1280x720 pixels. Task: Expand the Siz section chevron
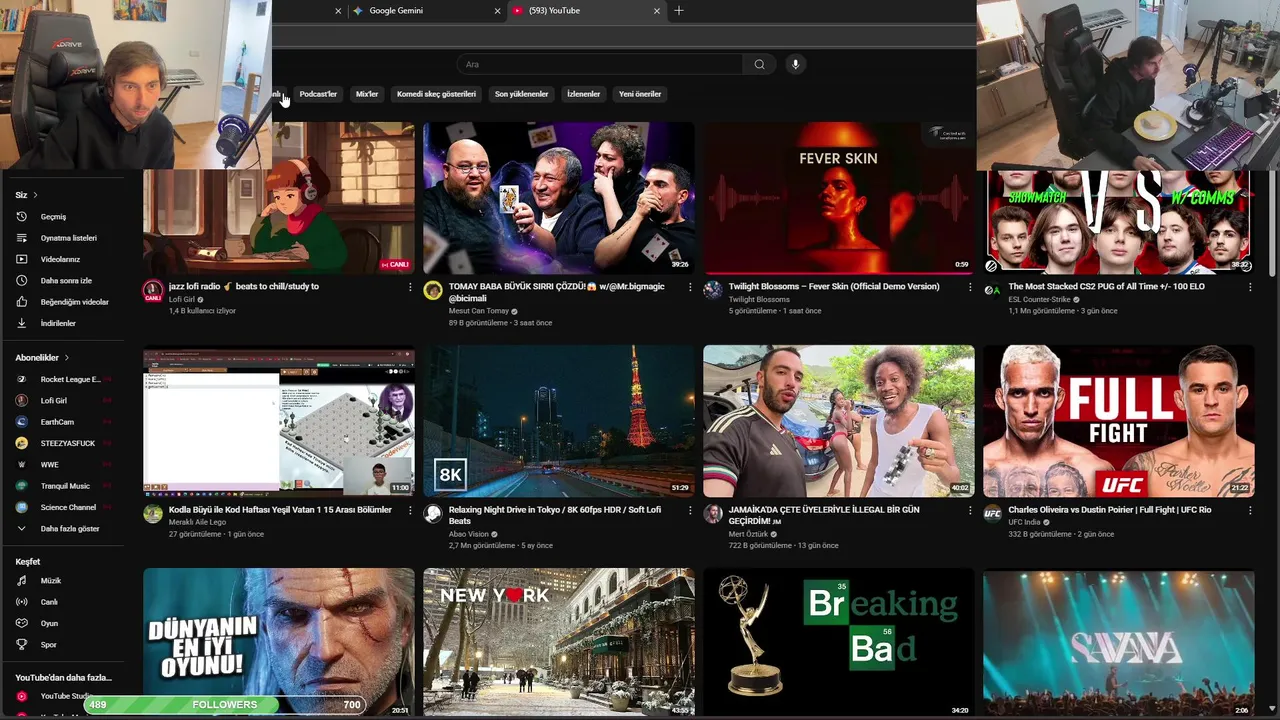pyautogui.click(x=35, y=195)
